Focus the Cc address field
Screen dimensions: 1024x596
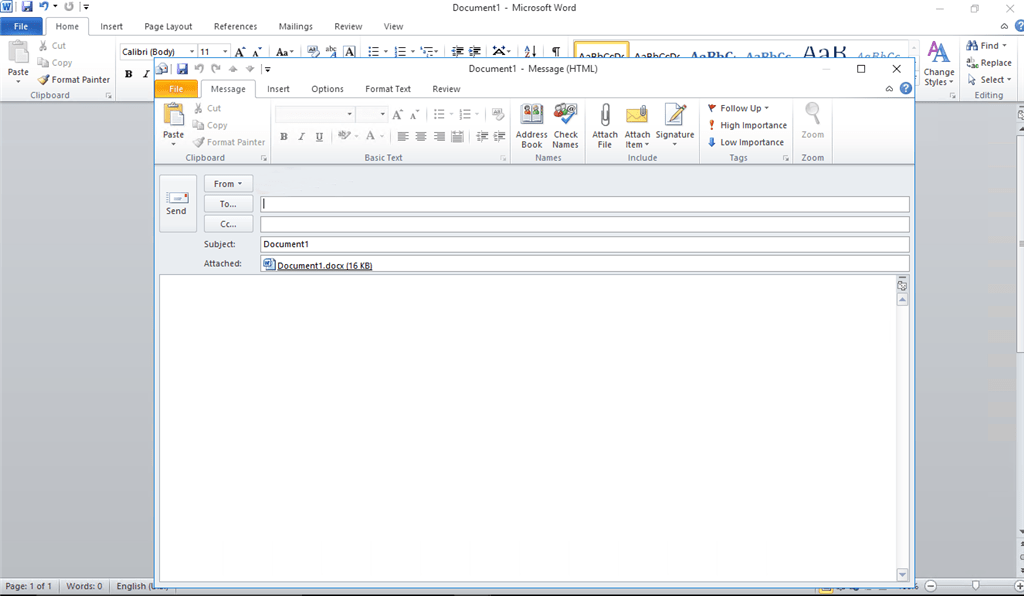tap(584, 225)
